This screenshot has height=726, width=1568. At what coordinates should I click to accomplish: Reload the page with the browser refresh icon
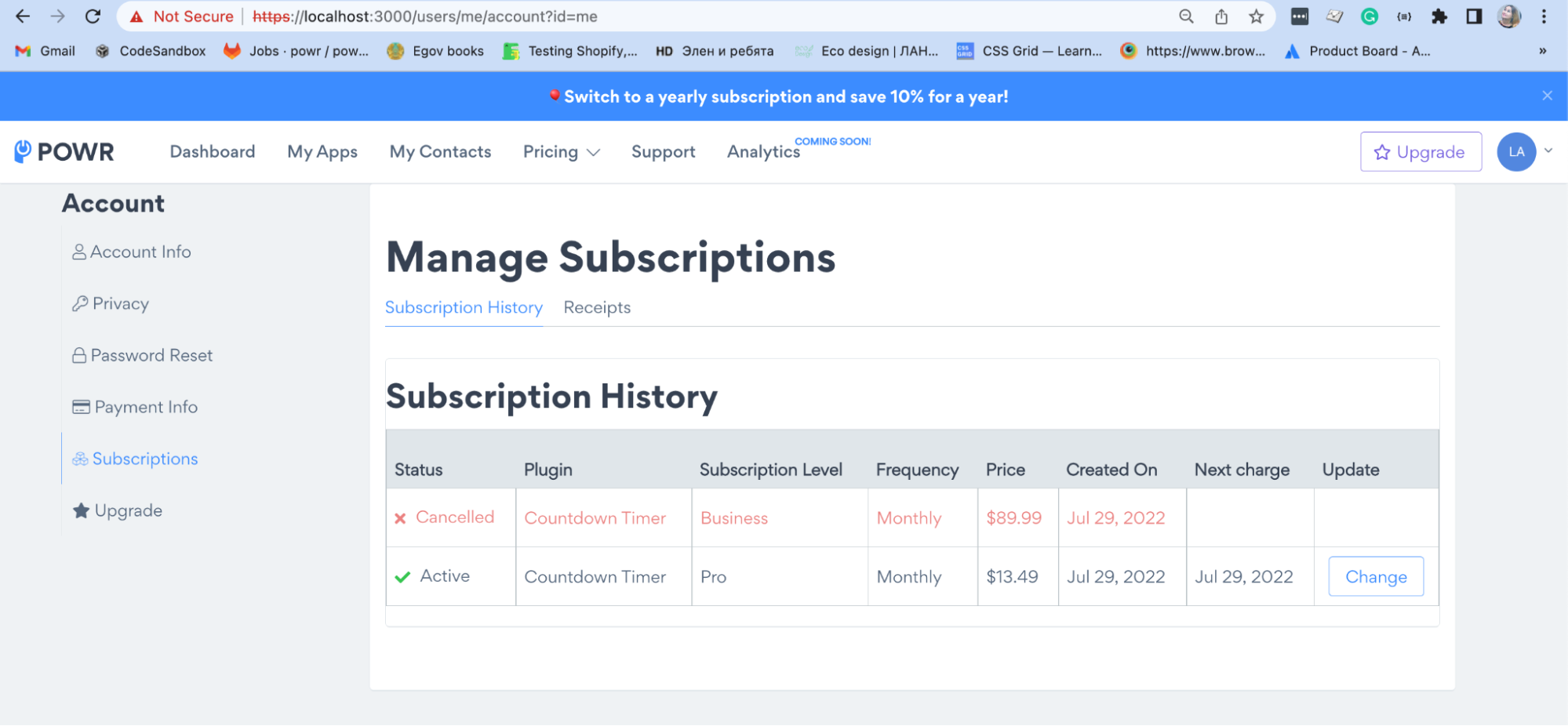pos(93,16)
